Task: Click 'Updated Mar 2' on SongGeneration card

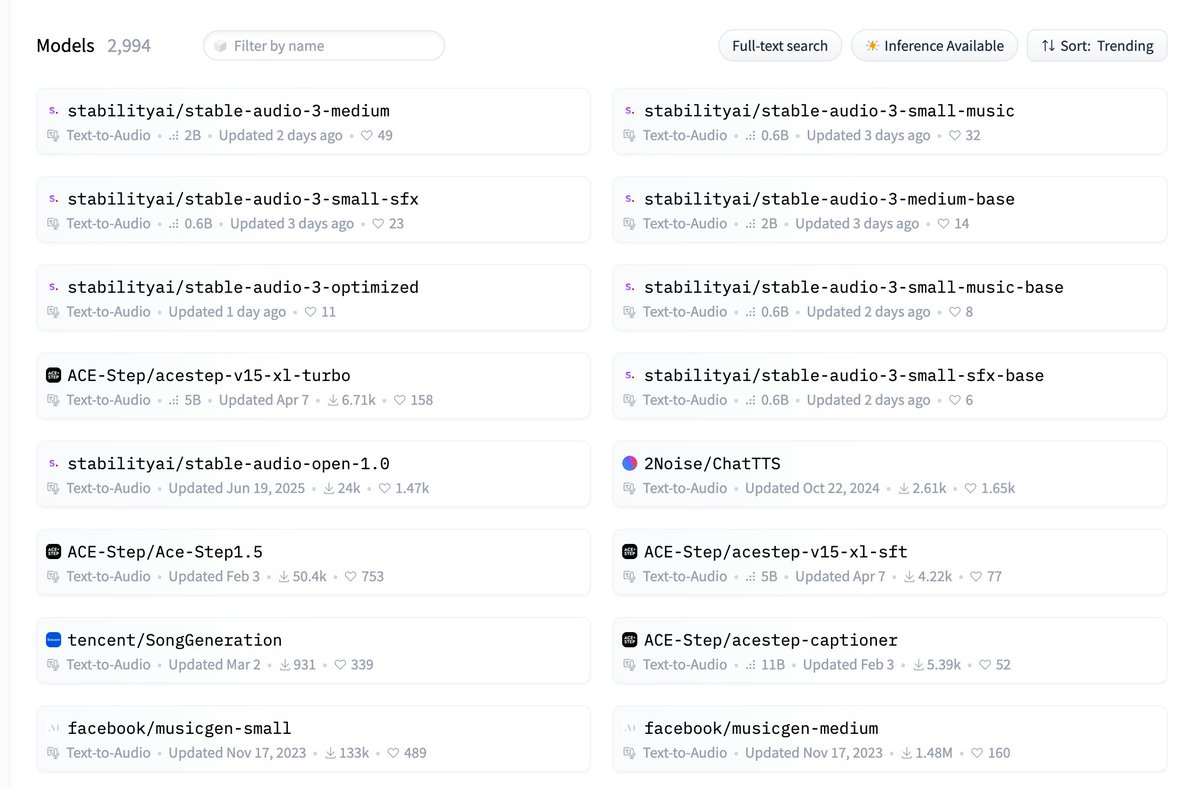Action: [x=214, y=665]
